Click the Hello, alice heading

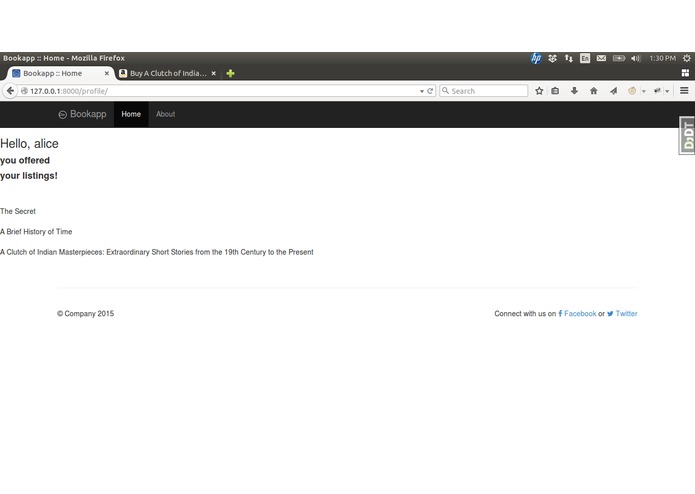click(29, 144)
